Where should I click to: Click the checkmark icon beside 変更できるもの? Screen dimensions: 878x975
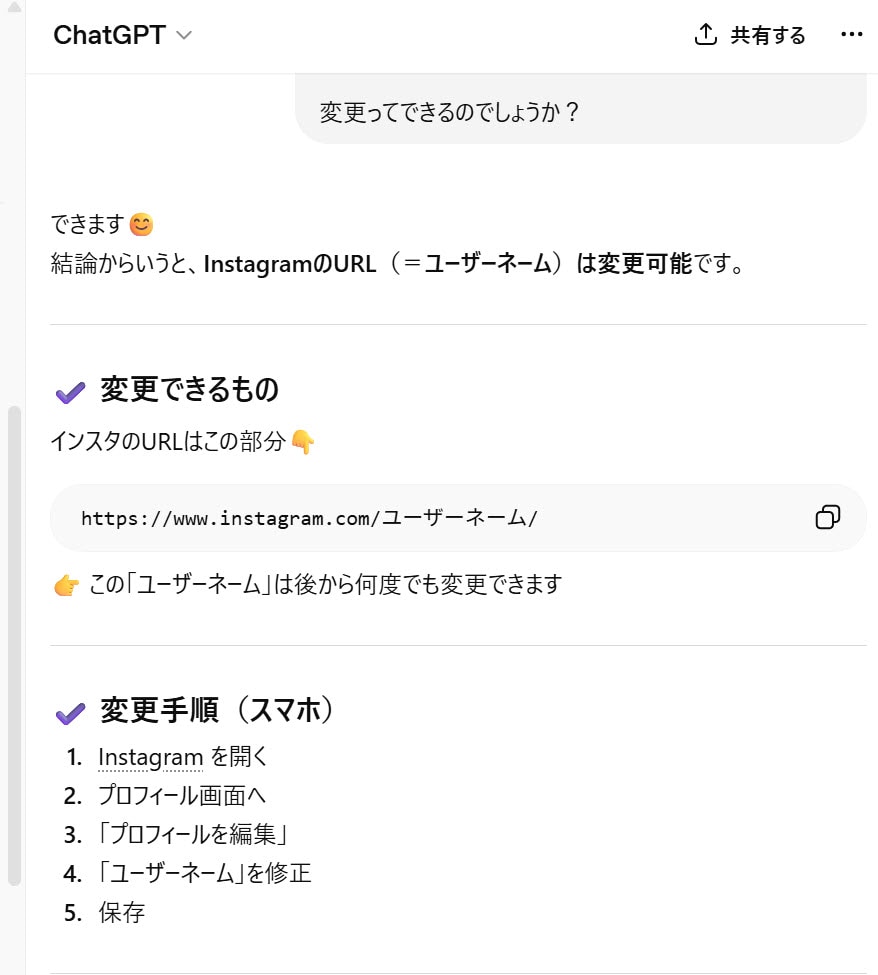tap(70, 391)
